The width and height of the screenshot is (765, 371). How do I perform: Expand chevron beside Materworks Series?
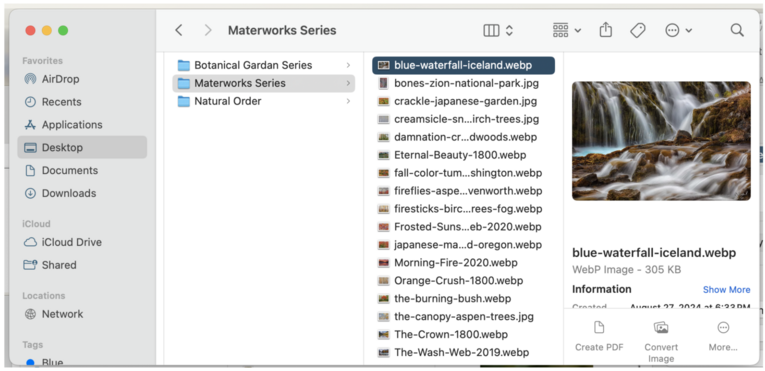click(348, 83)
